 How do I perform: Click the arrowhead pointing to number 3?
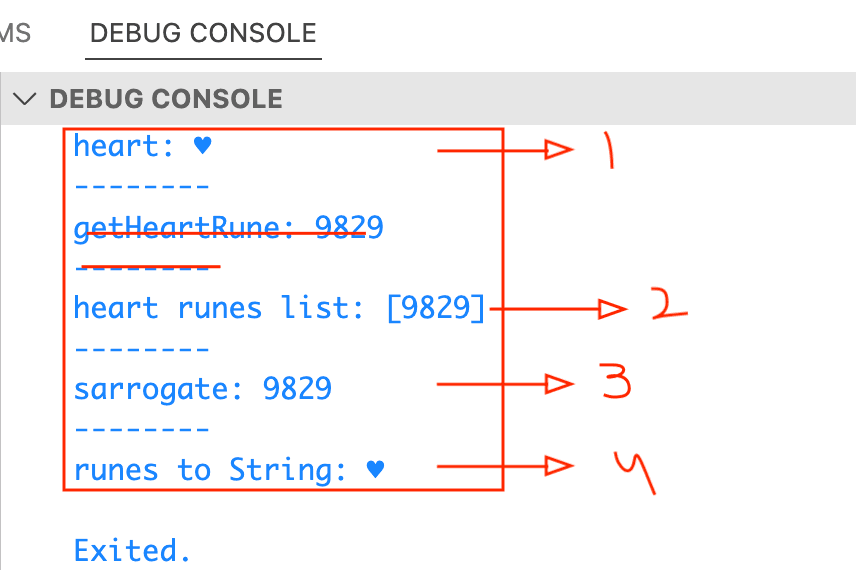pyautogui.click(x=557, y=384)
